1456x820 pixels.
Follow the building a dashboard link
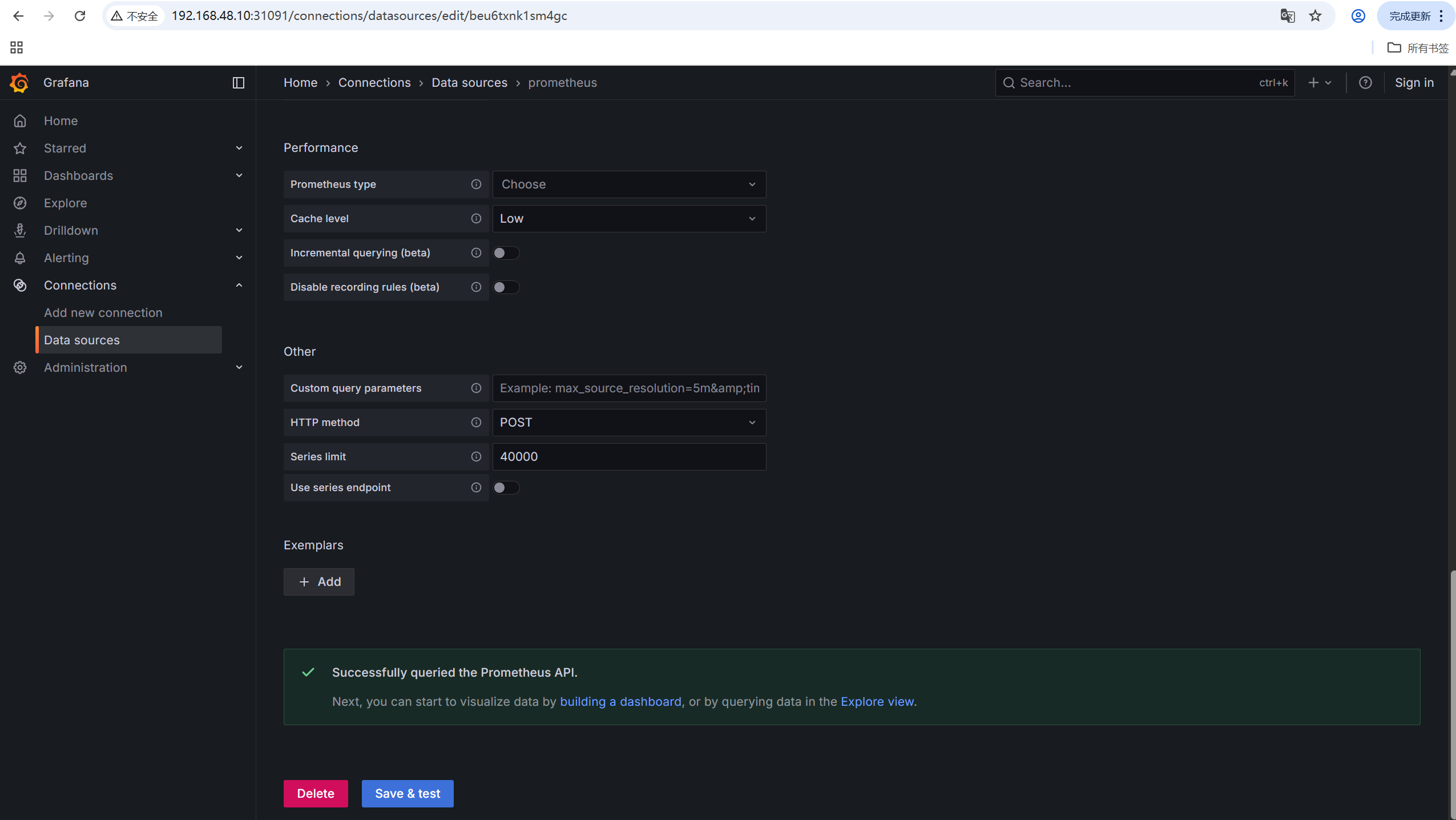click(x=620, y=702)
